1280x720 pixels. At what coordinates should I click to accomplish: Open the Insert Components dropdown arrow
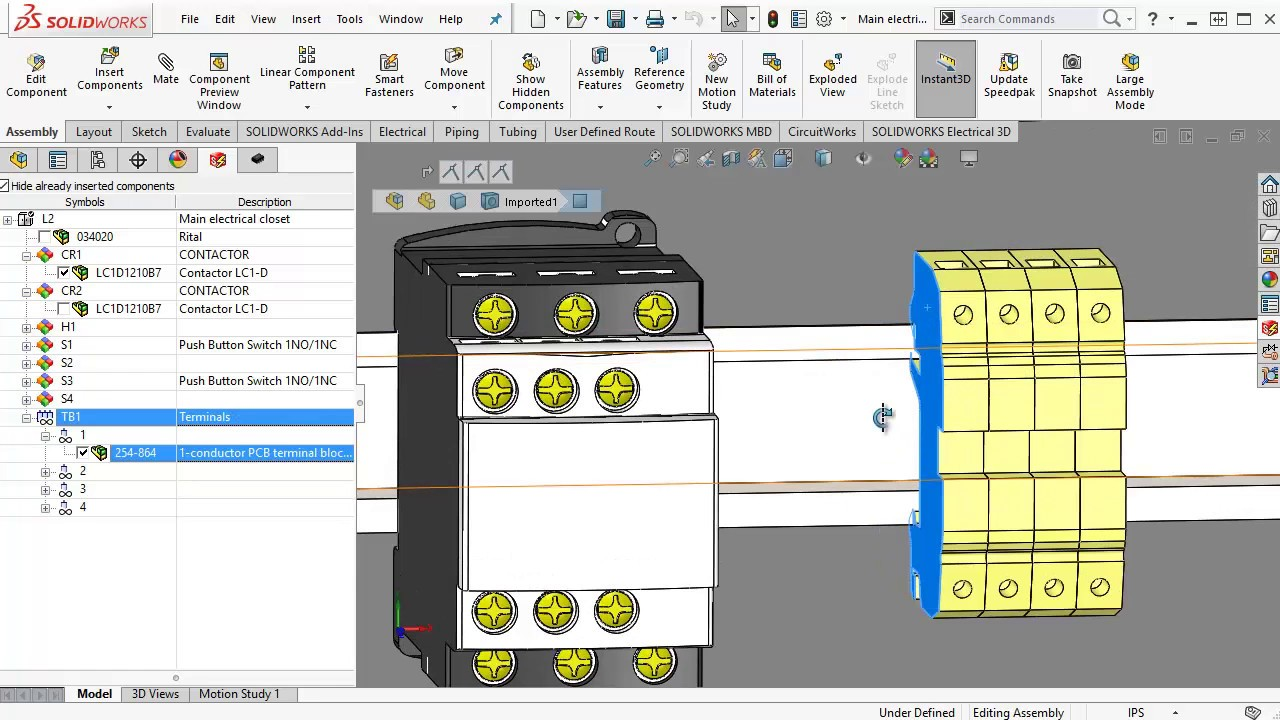point(110,107)
